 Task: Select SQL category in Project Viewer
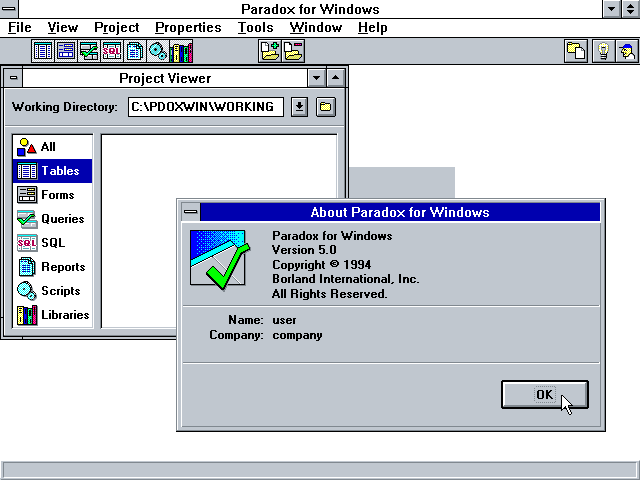[53, 243]
